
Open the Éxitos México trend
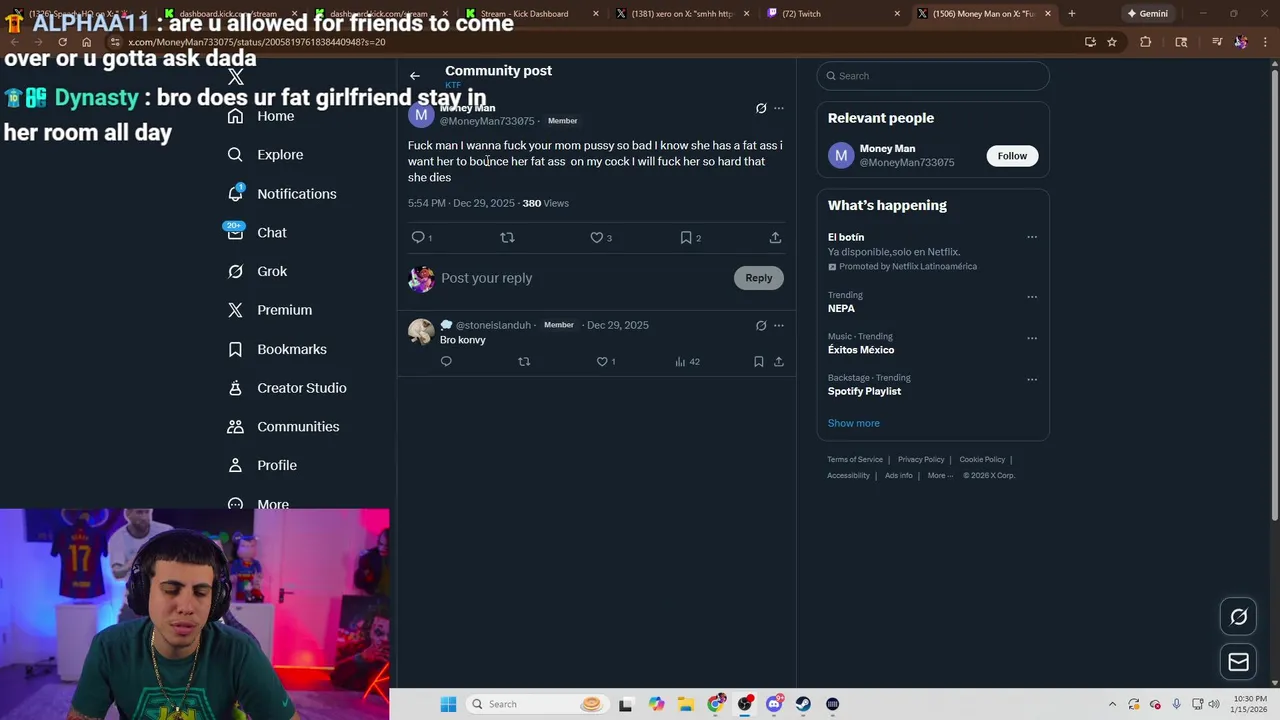pos(861,350)
